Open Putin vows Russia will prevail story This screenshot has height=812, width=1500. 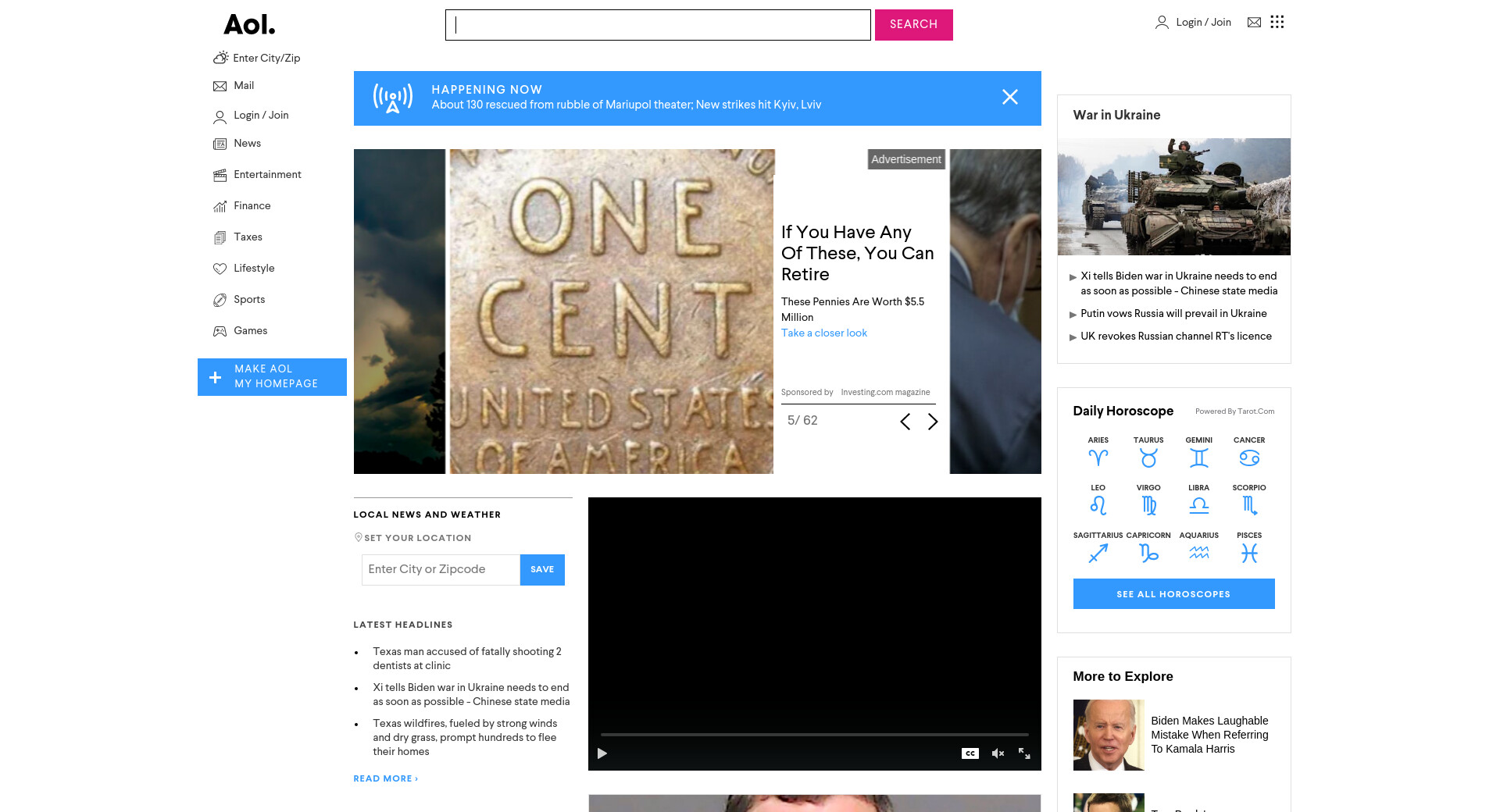pos(1173,314)
